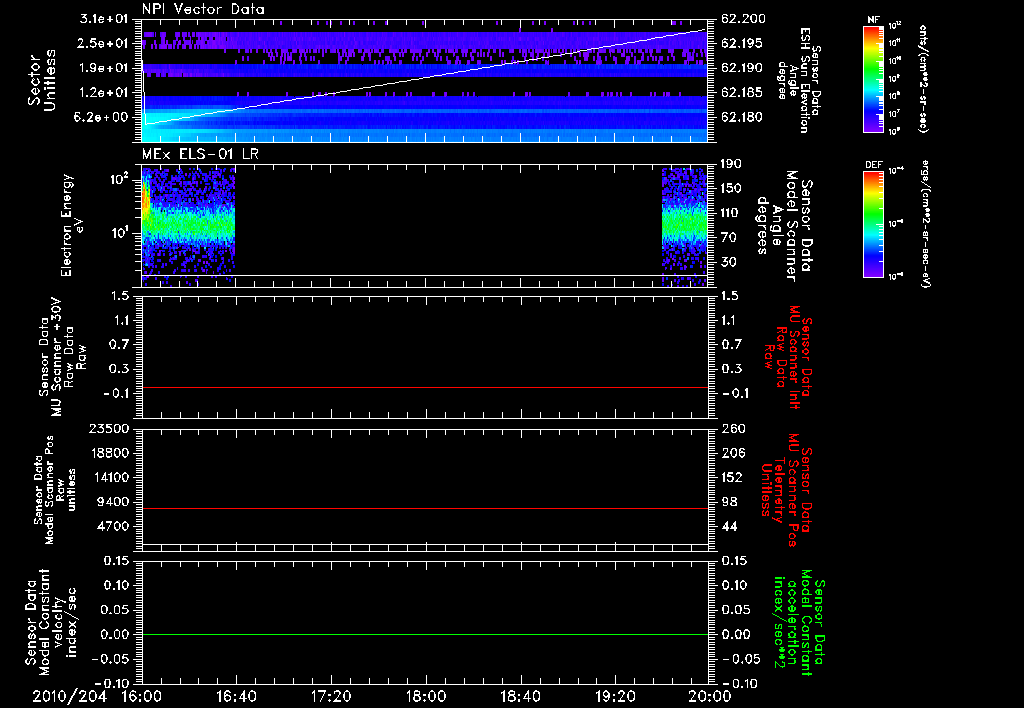This screenshot has width=1024, height=708.
Task: Click the "62.200" elevation angle value
Action: [x=741, y=19]
